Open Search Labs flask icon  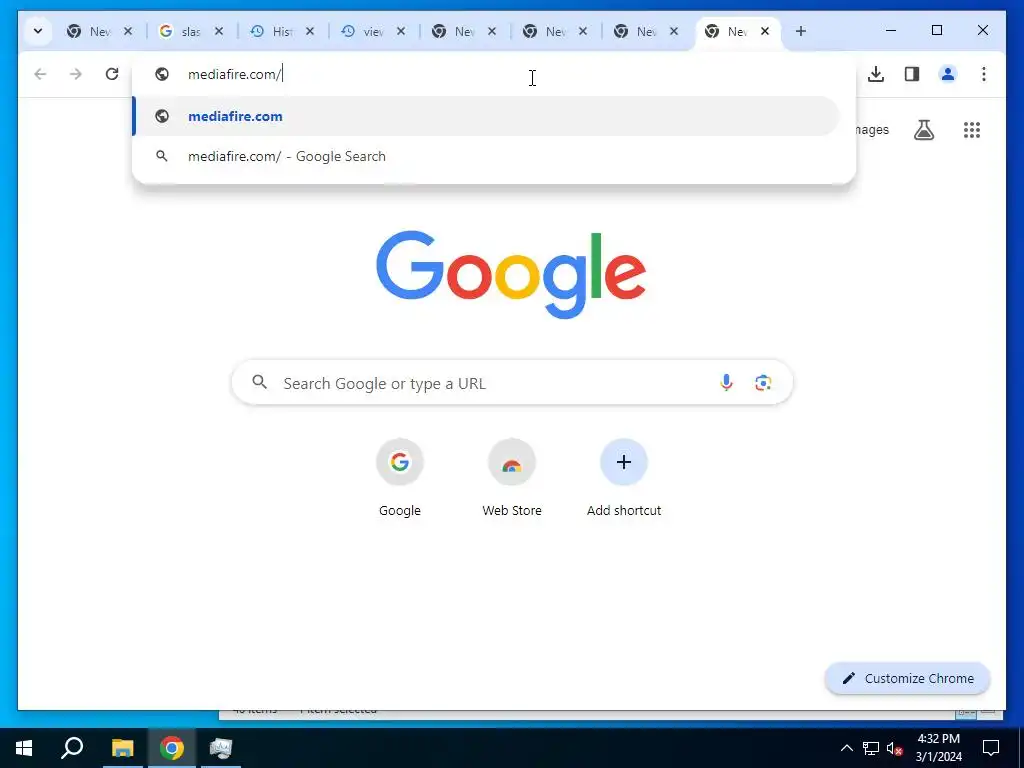coord(923,130)
